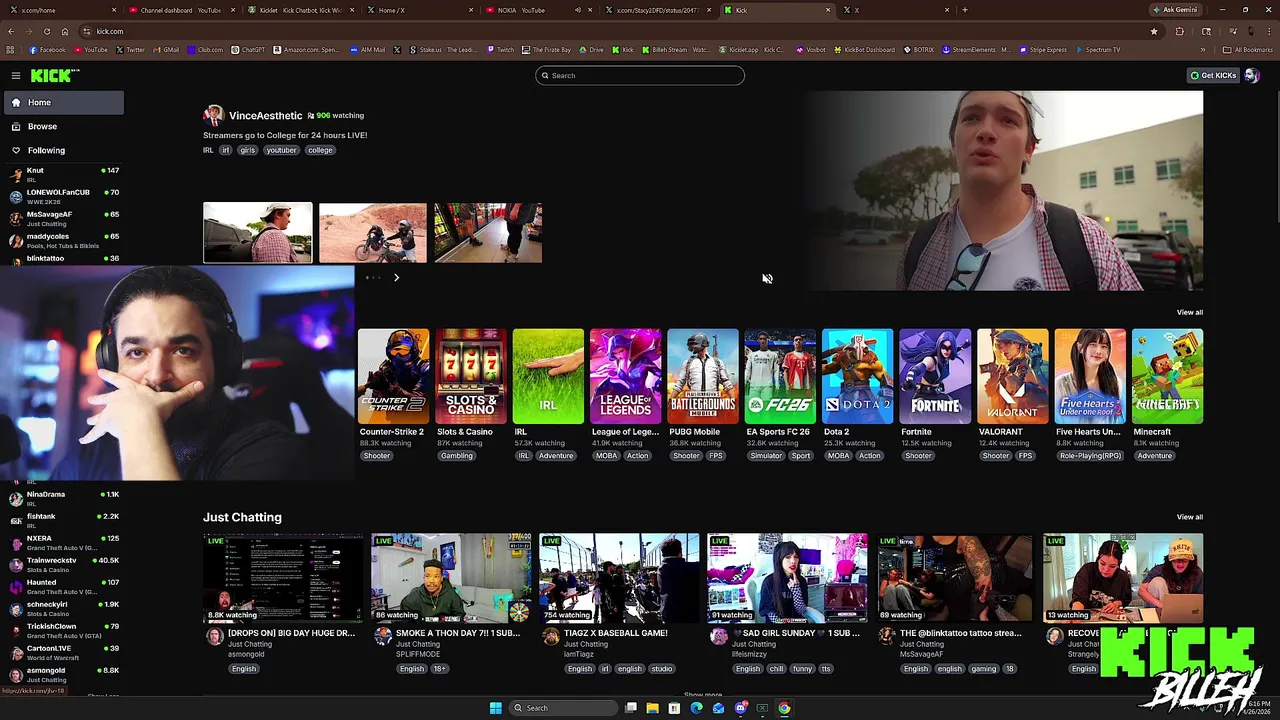Click the browser reload button

click(46, 31)
